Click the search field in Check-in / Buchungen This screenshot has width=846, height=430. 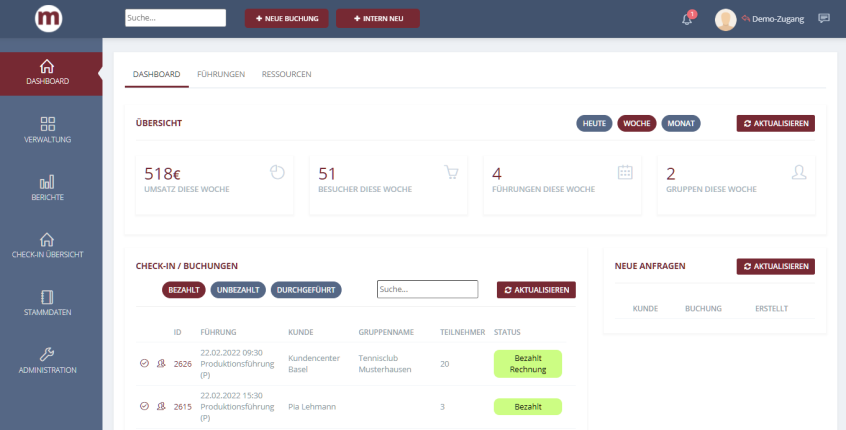427,290
